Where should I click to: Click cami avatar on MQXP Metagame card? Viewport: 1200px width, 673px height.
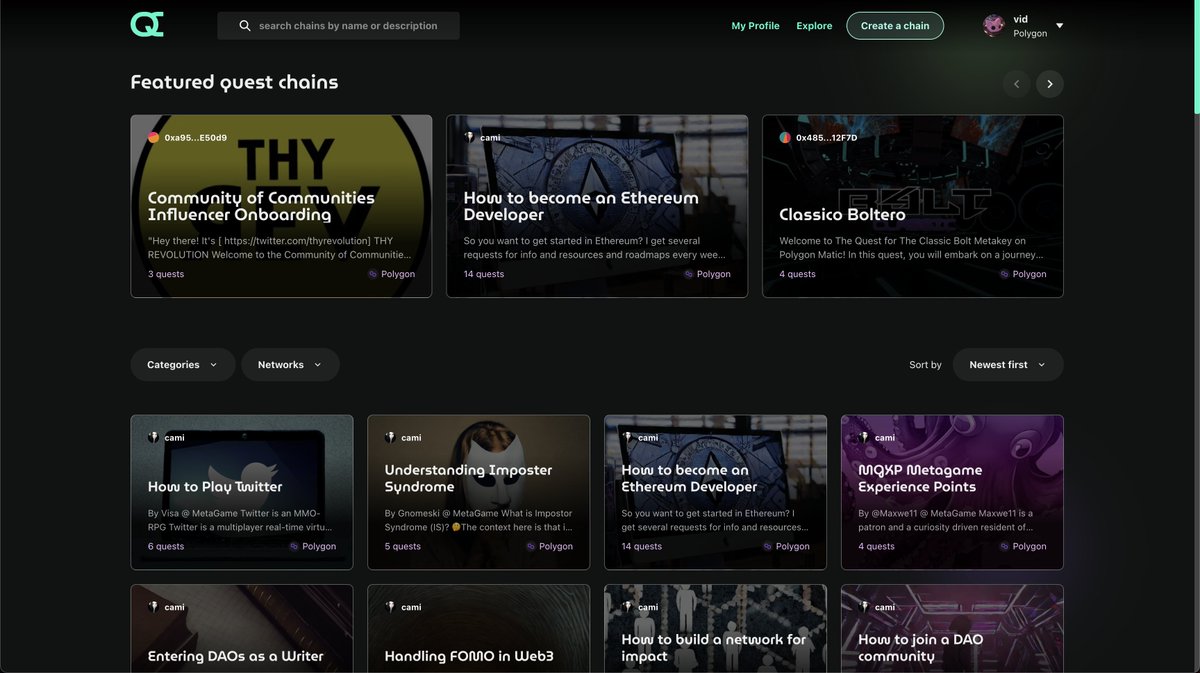[865, 437]
